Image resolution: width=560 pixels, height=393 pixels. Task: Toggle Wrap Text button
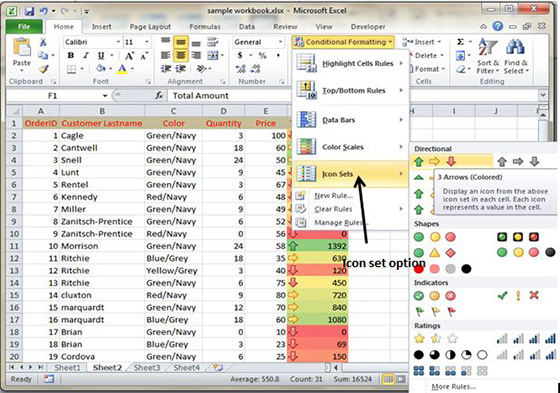point(213,42)
